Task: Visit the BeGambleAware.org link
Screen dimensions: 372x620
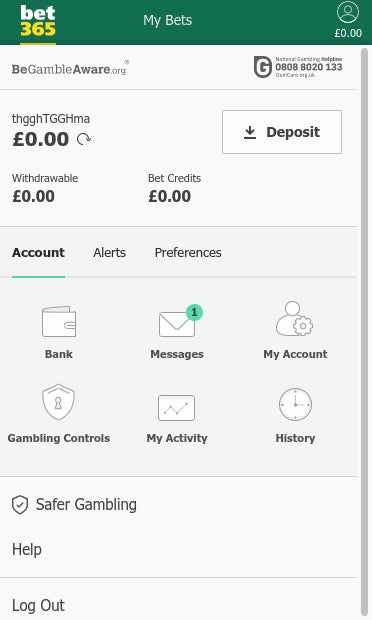Action: coord(70,68)
